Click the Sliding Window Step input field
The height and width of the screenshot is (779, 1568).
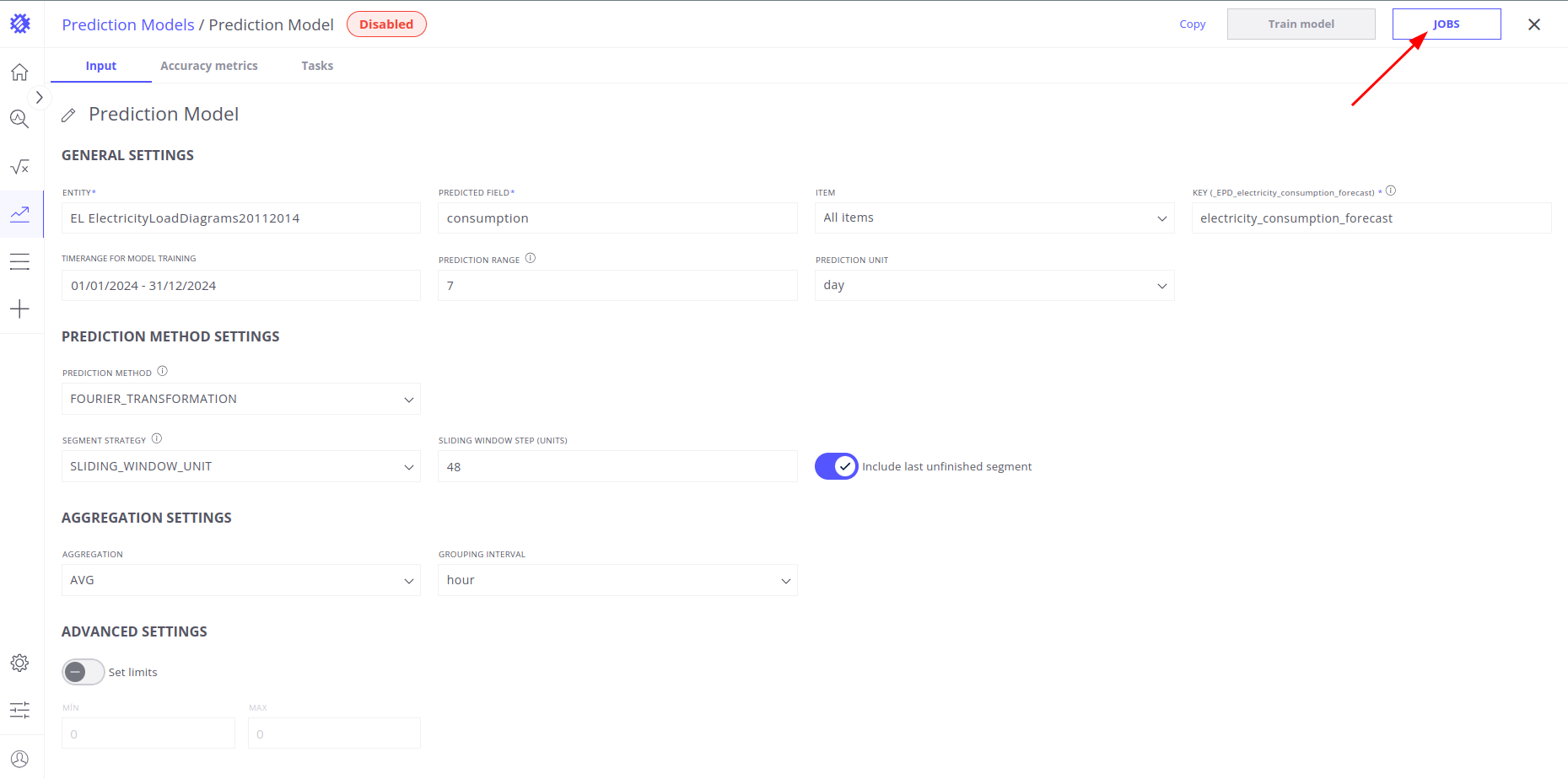617,467
